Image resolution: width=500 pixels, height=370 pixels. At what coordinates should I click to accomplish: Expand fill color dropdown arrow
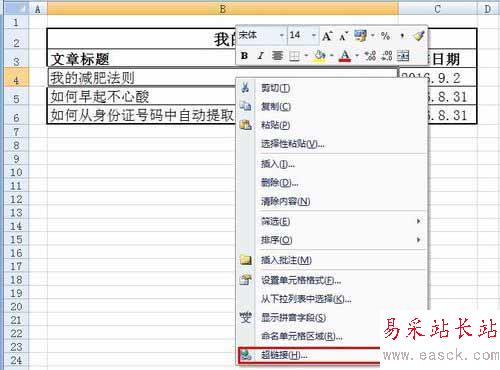(331, 56)
